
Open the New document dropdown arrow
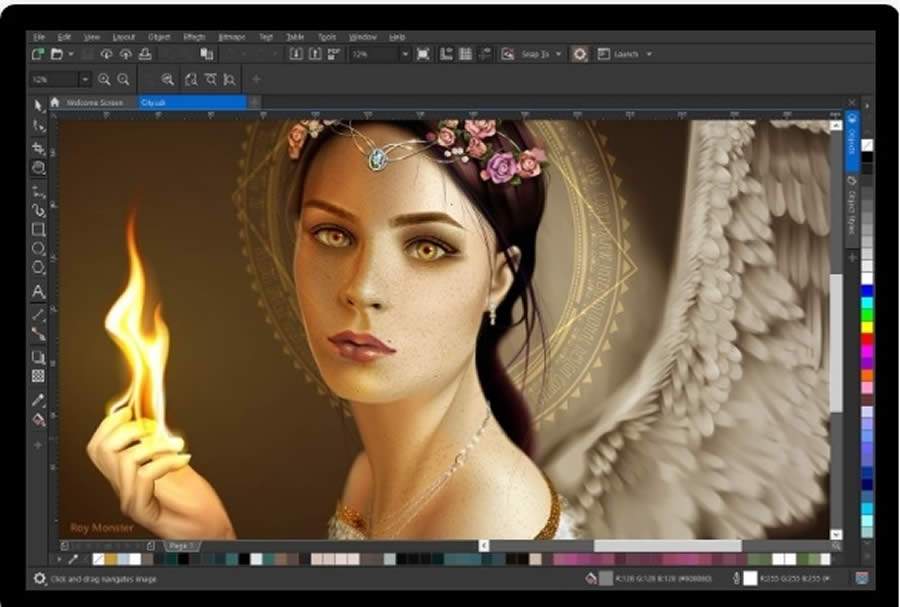point(70,54)
